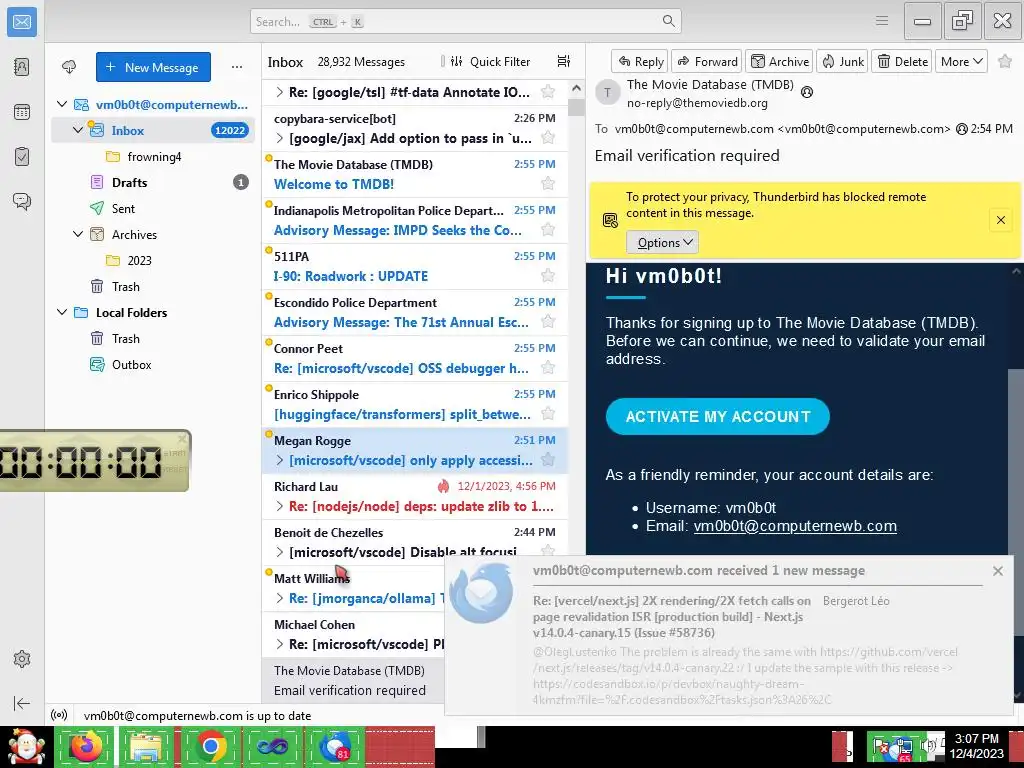Select the Outbox folder
The height and width of the screenshot is (768, 1024).
(153, 364)
